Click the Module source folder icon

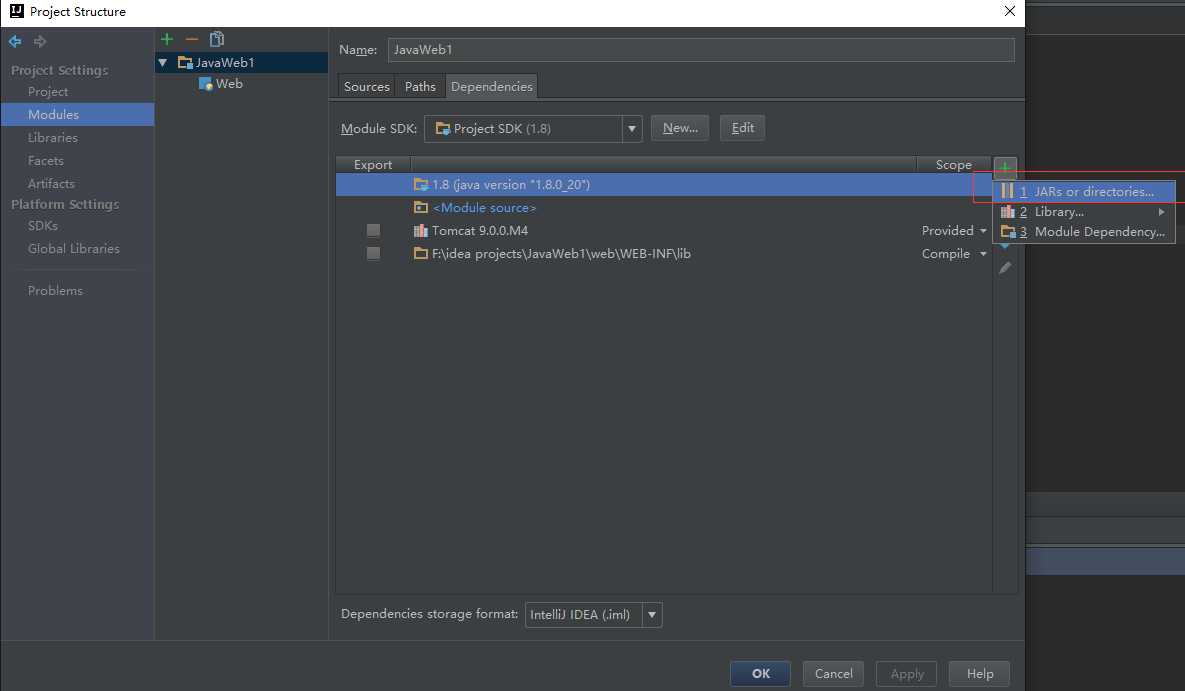pyautogui.click(x=421, y=207)
